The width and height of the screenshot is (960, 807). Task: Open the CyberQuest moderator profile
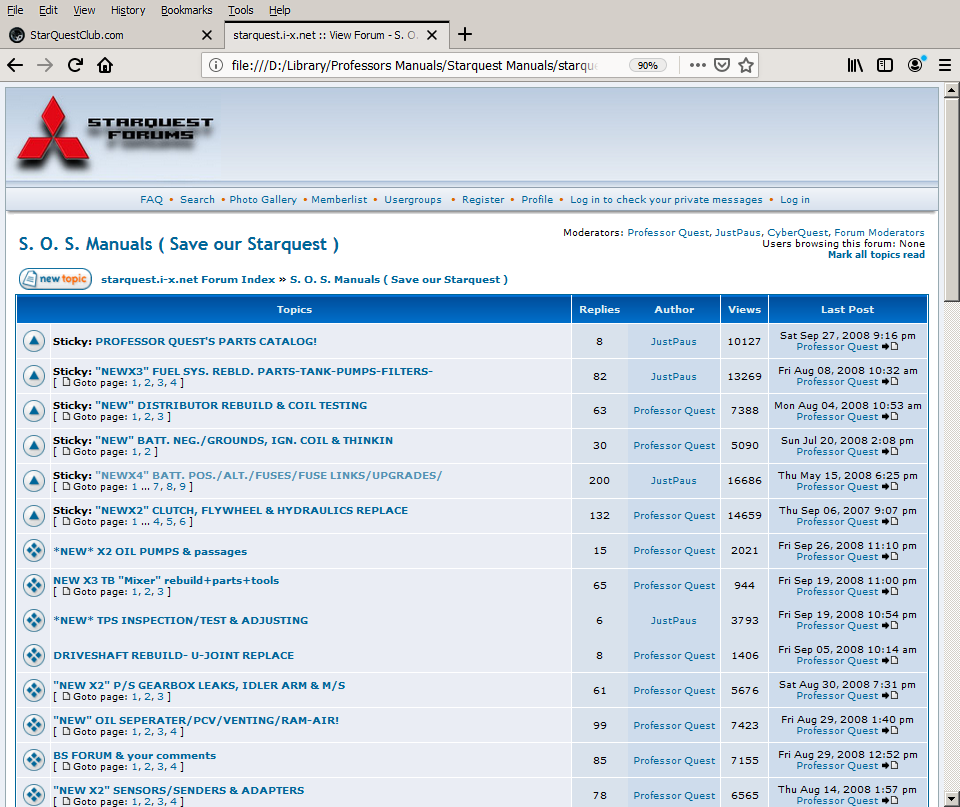tap(797, 233)
